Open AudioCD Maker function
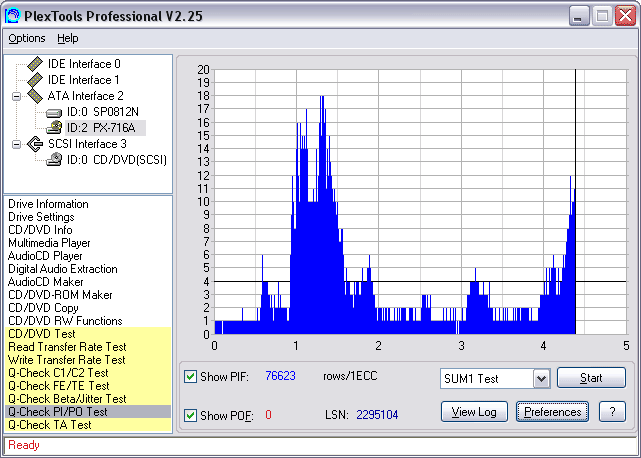The image size is (641, 458). pos(45,282)
